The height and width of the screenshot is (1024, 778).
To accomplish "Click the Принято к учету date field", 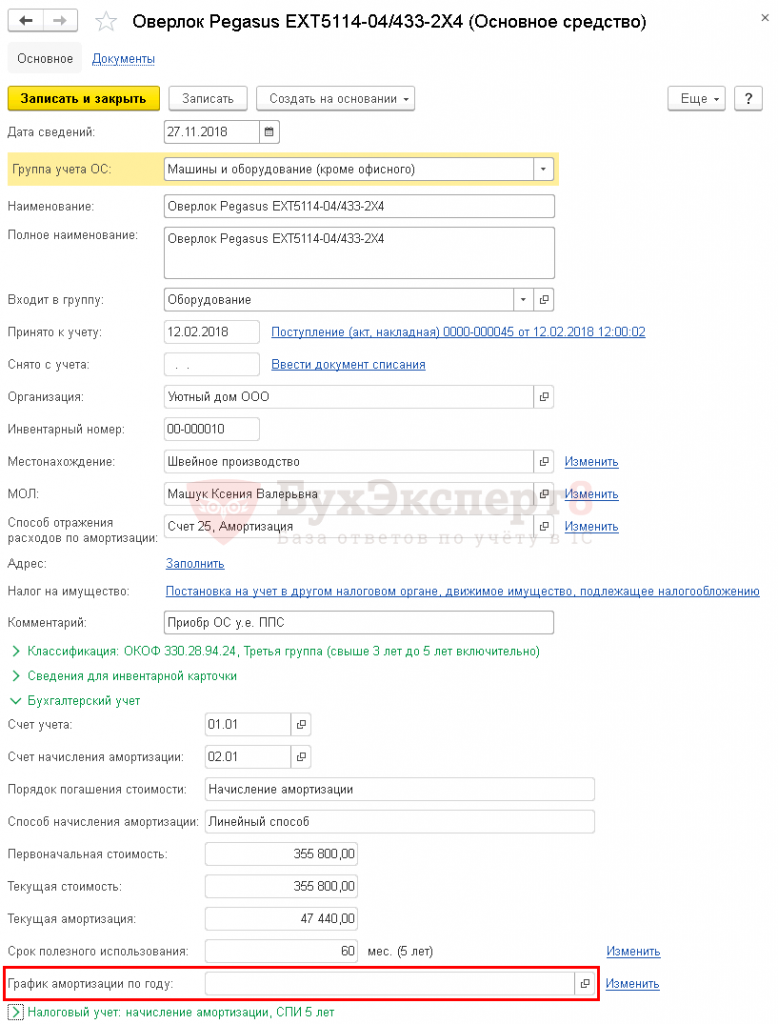I will click(x=212, y=332).
